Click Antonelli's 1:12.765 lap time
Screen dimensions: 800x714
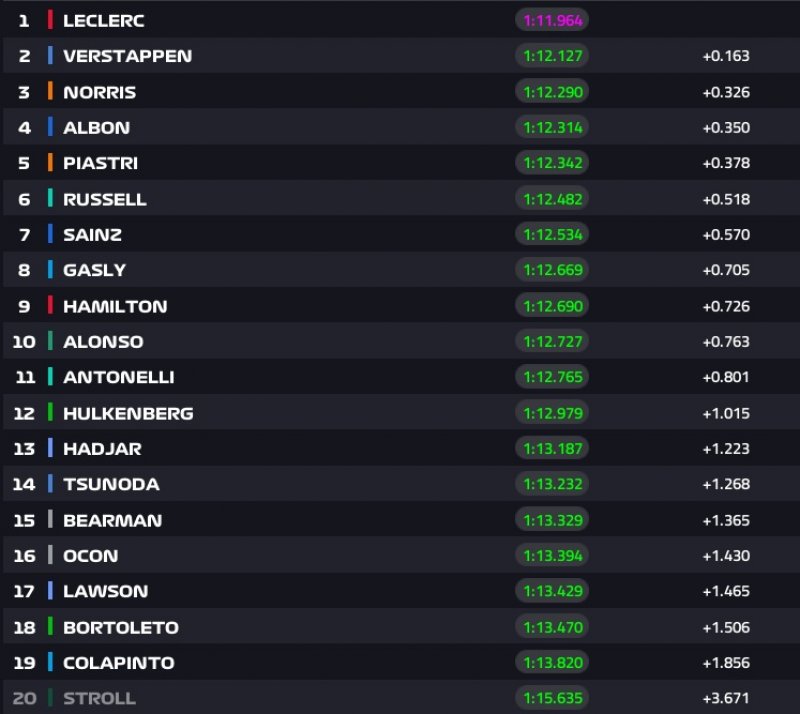tap(552, 377)
